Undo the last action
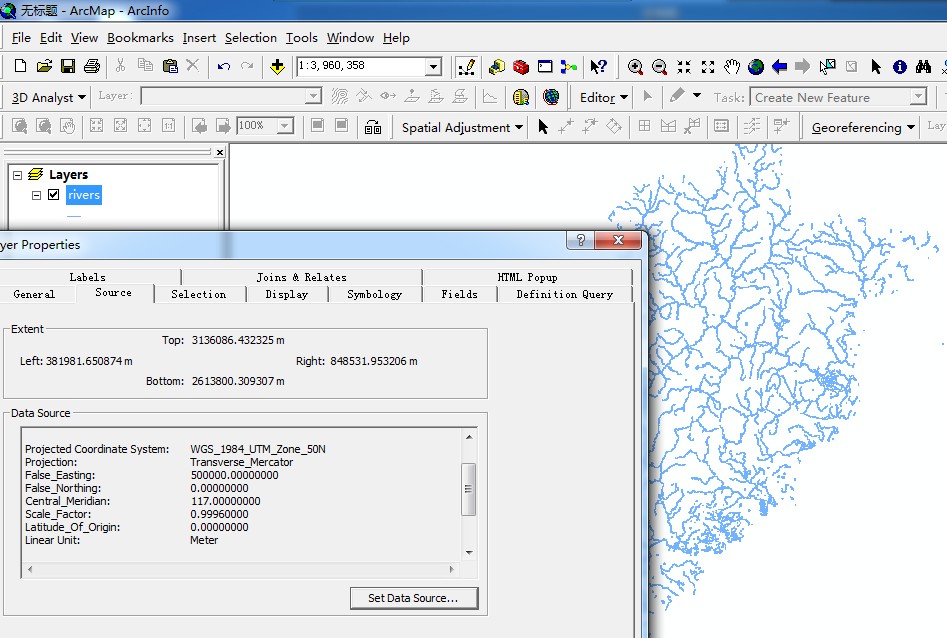Screen dimensions: 947x638 (223, 66)
